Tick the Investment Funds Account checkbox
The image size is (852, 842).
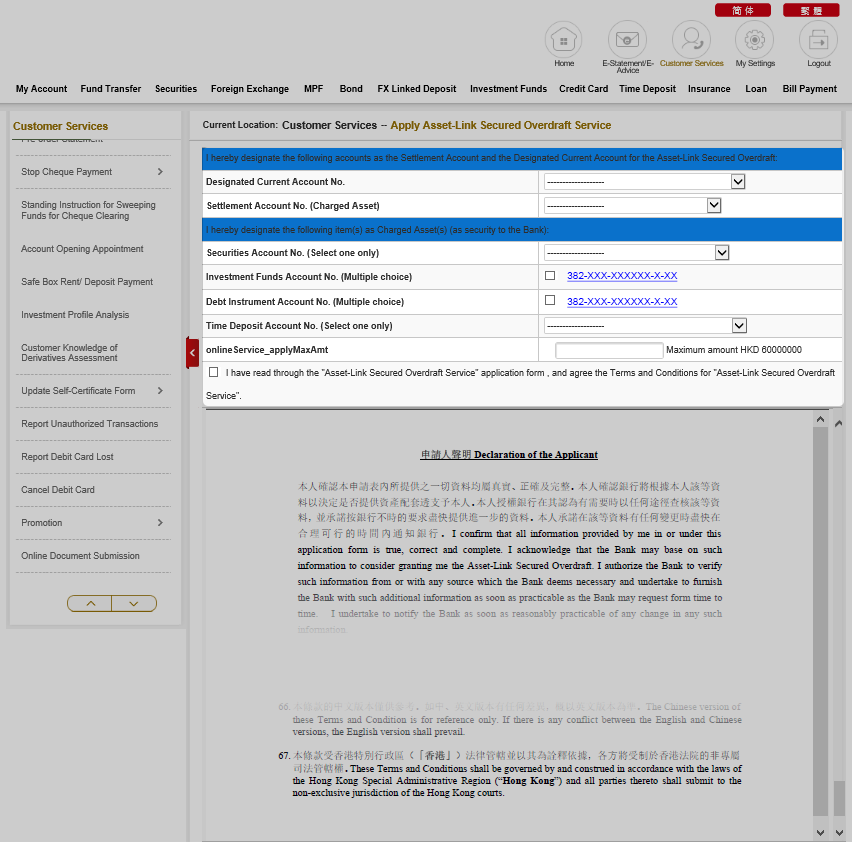(x=550, y=275)
